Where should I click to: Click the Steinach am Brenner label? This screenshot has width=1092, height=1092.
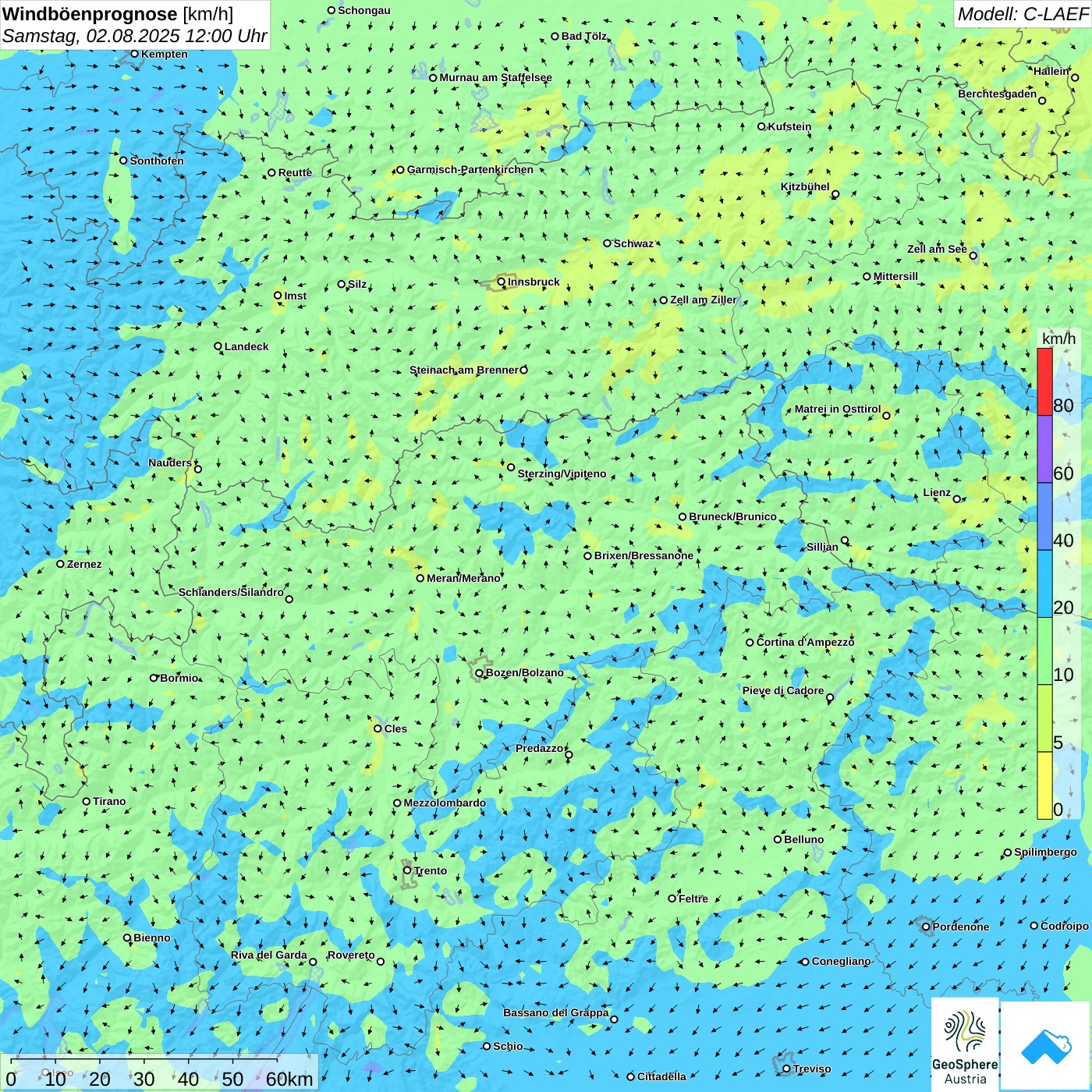click(464, 370)
